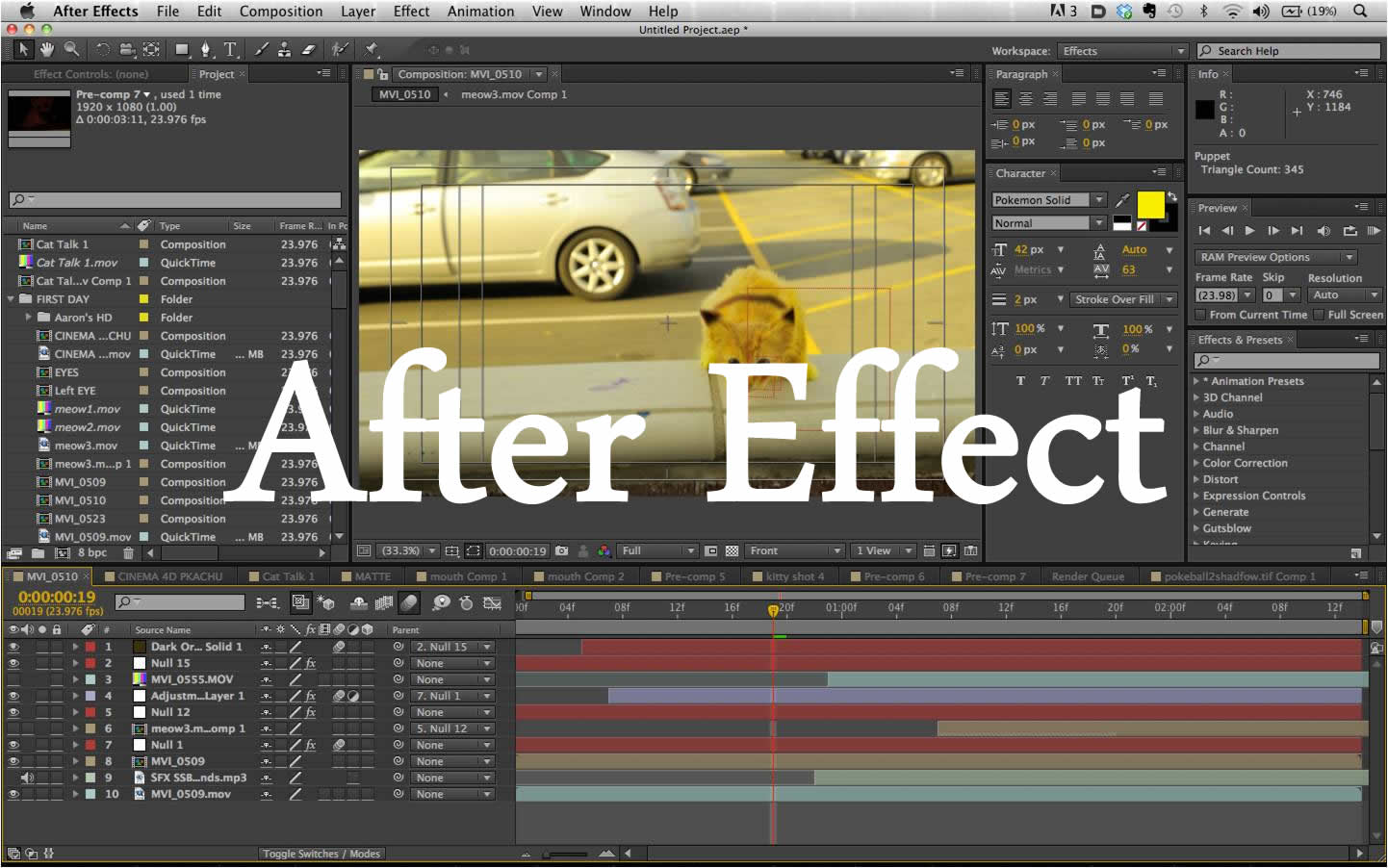Open the RAM Preview Options dropdown
Screen dimensions: 1388x868
1275,257
